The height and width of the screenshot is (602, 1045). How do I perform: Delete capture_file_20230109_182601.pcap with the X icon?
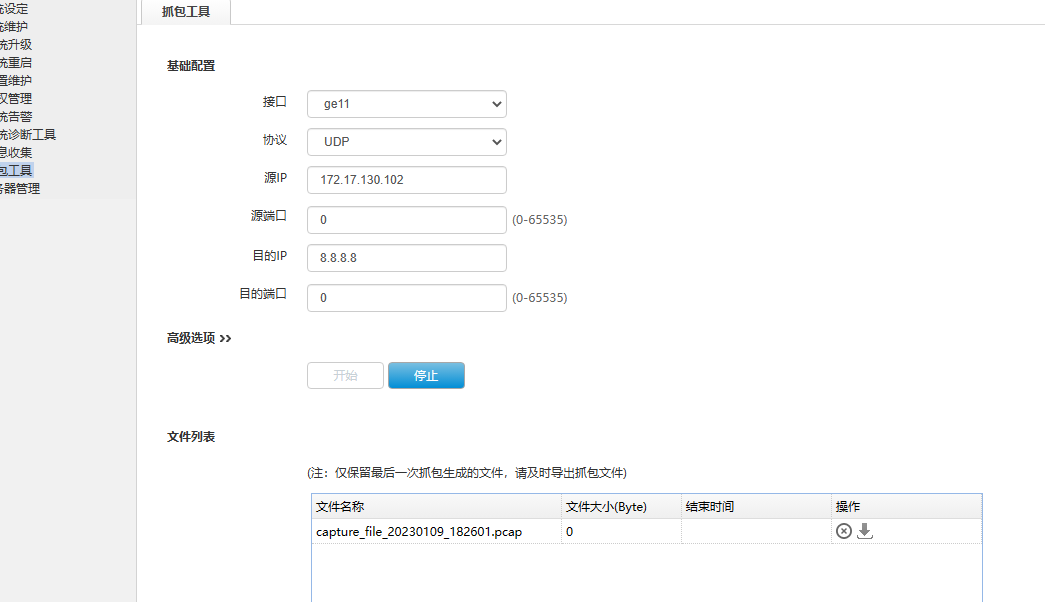point(844,531)
